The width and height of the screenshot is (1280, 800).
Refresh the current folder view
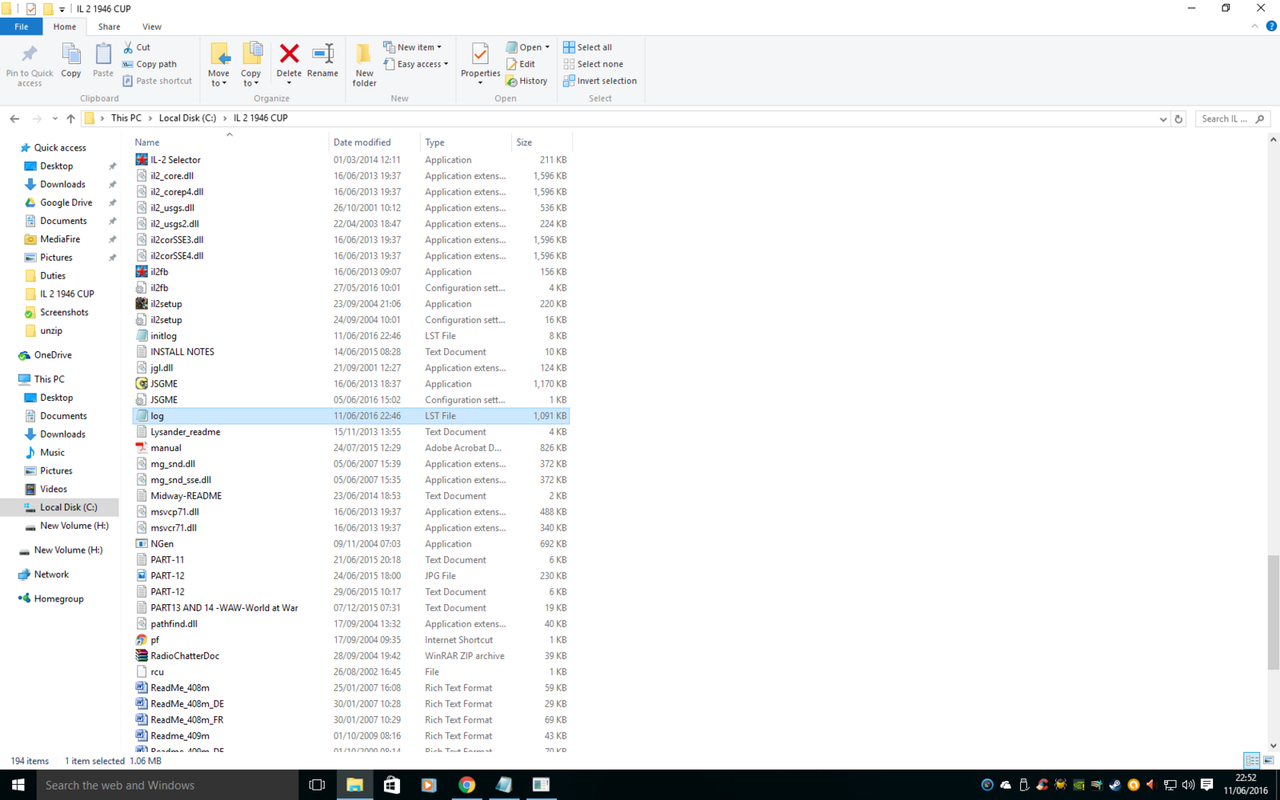click(1179, 118)
